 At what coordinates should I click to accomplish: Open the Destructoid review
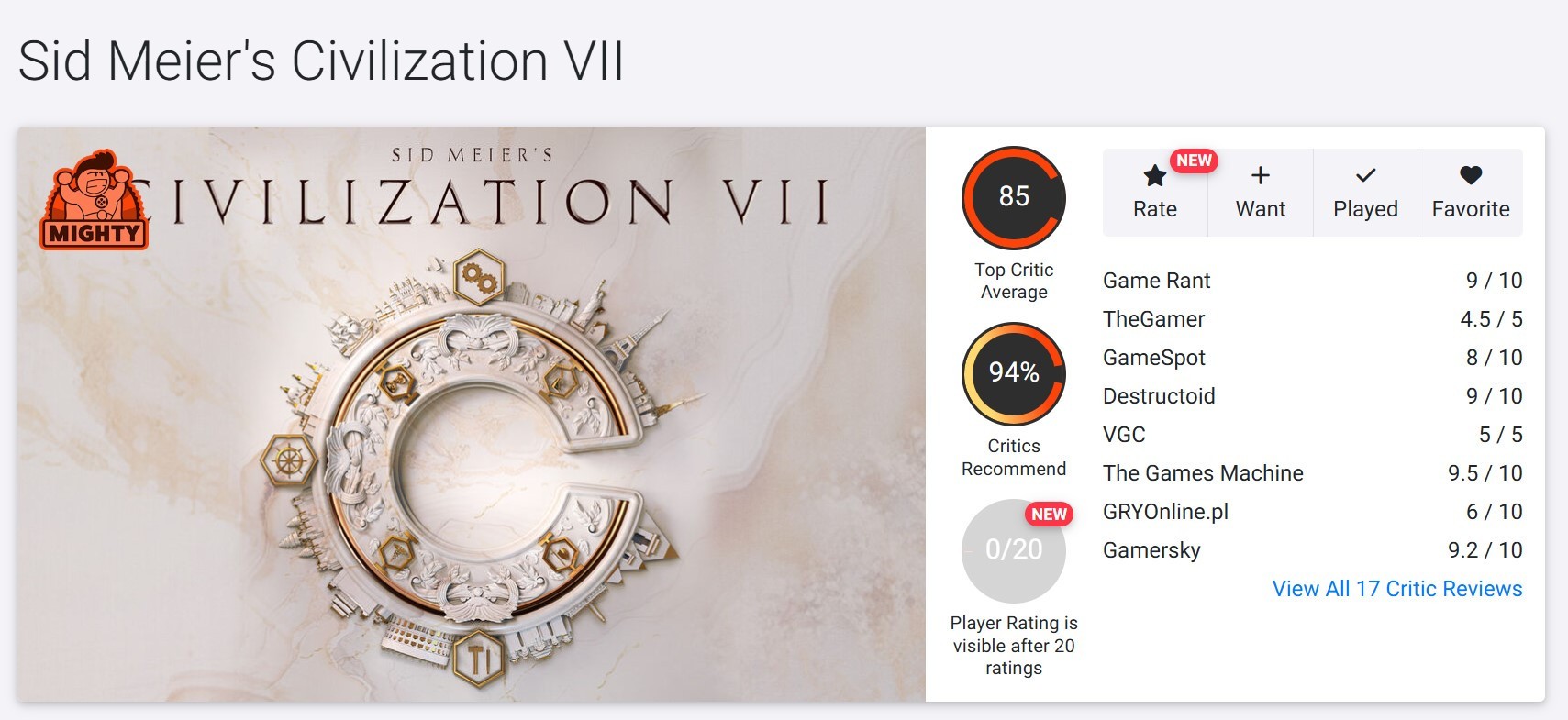[1312, 396]
